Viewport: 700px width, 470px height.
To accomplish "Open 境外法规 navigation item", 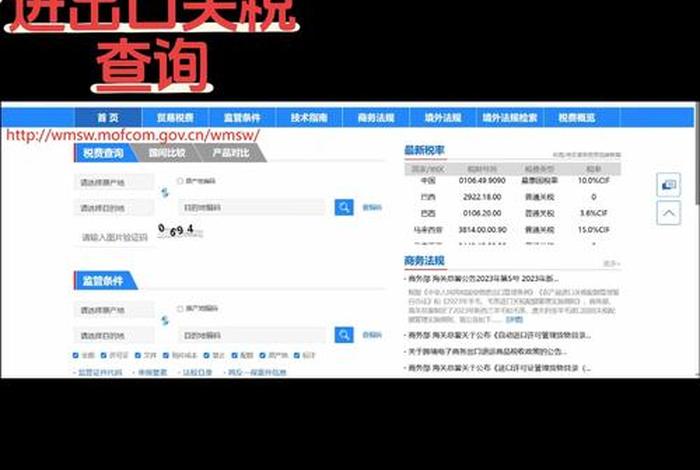I will coord(443,117).
